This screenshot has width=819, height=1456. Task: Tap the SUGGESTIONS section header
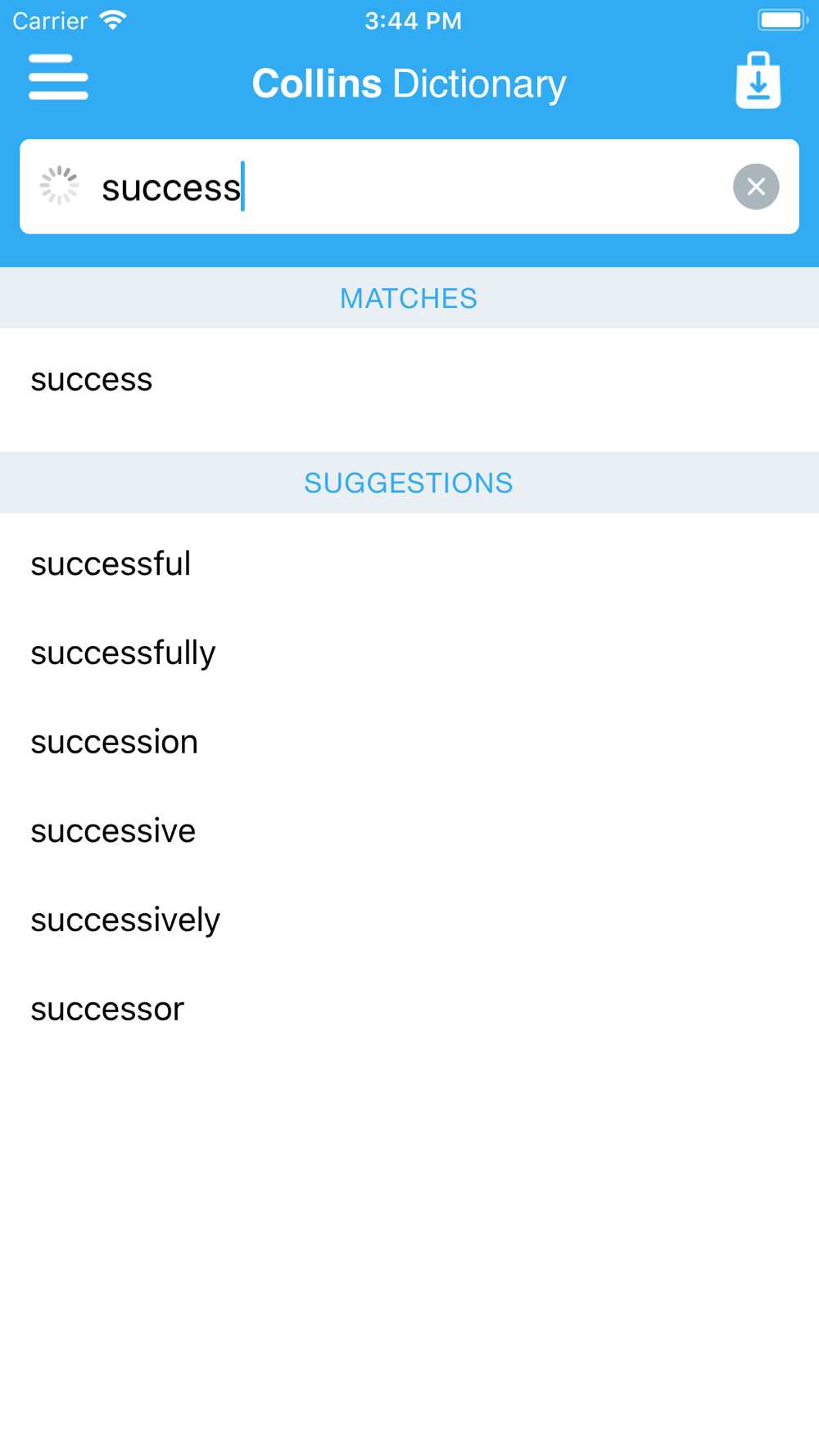tap(409, 483)
